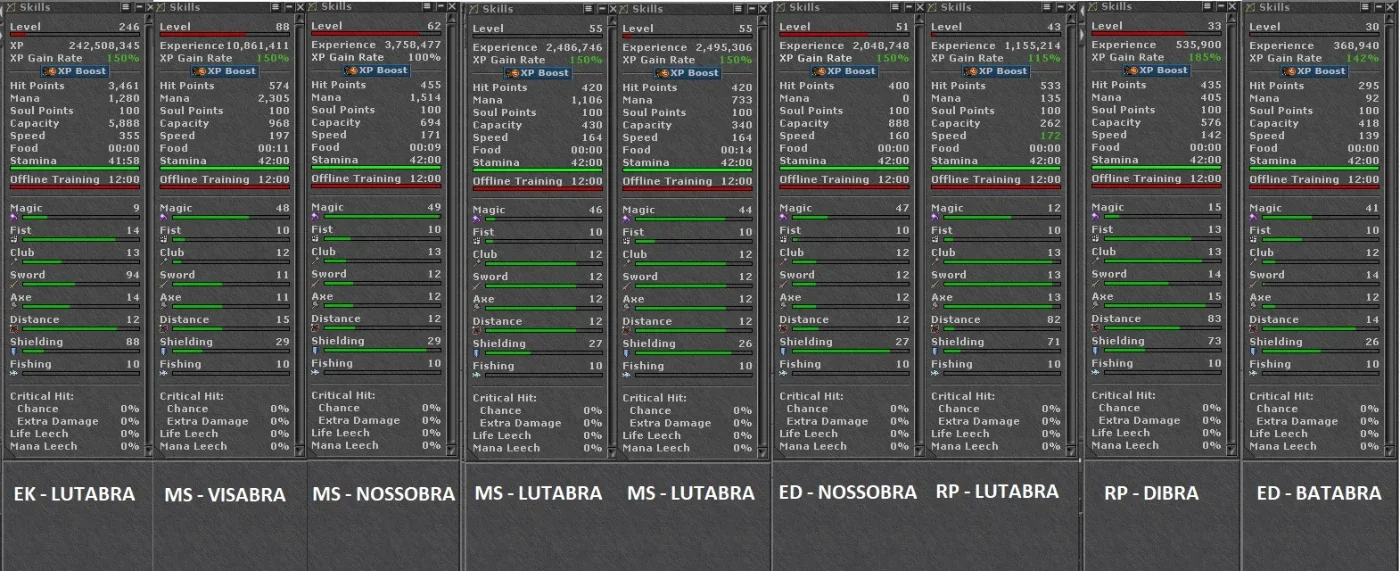
Task: Click the XP value 242,508,345
Action: (104, 46)
